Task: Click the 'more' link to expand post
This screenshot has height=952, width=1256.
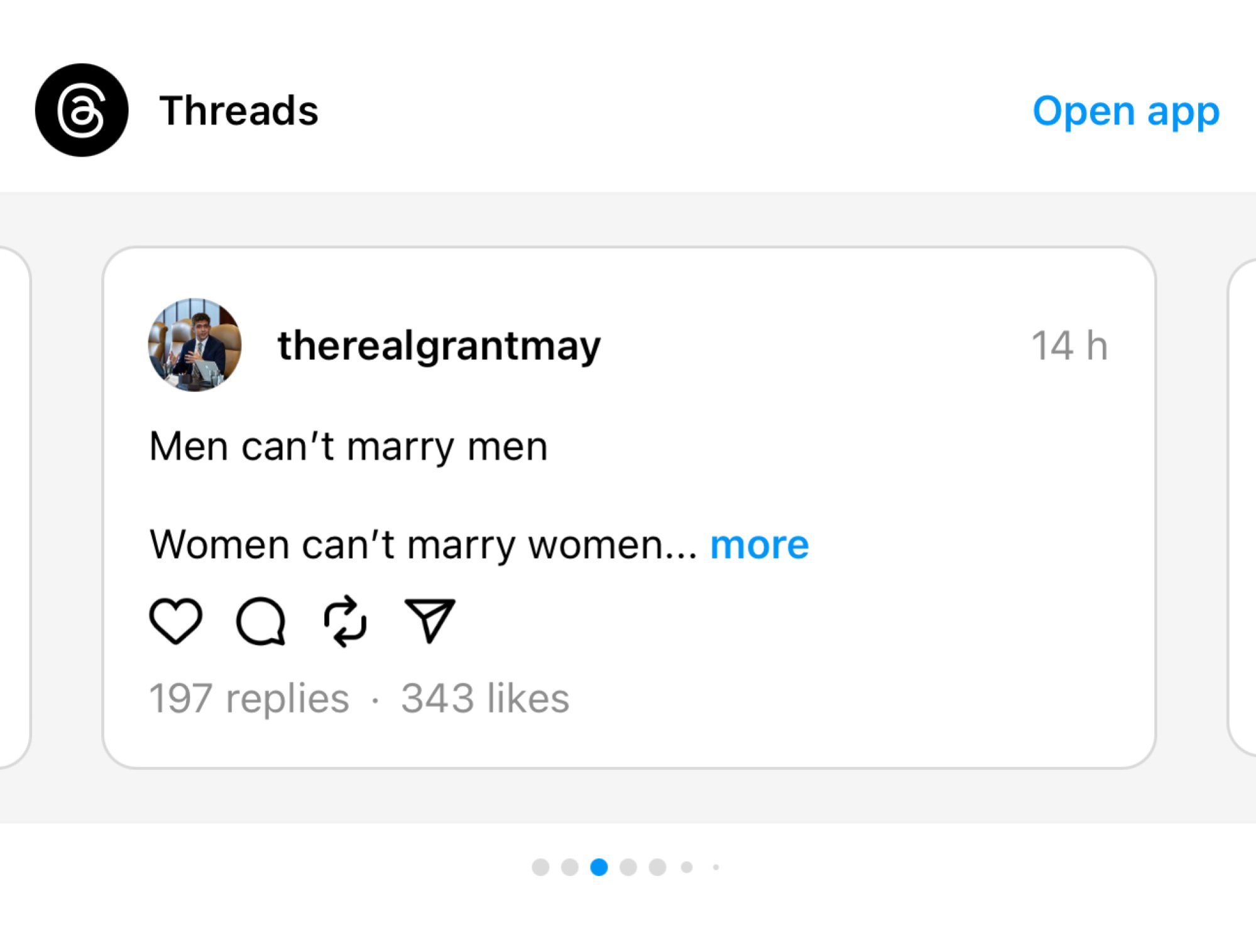Action: tap(758, 543)
